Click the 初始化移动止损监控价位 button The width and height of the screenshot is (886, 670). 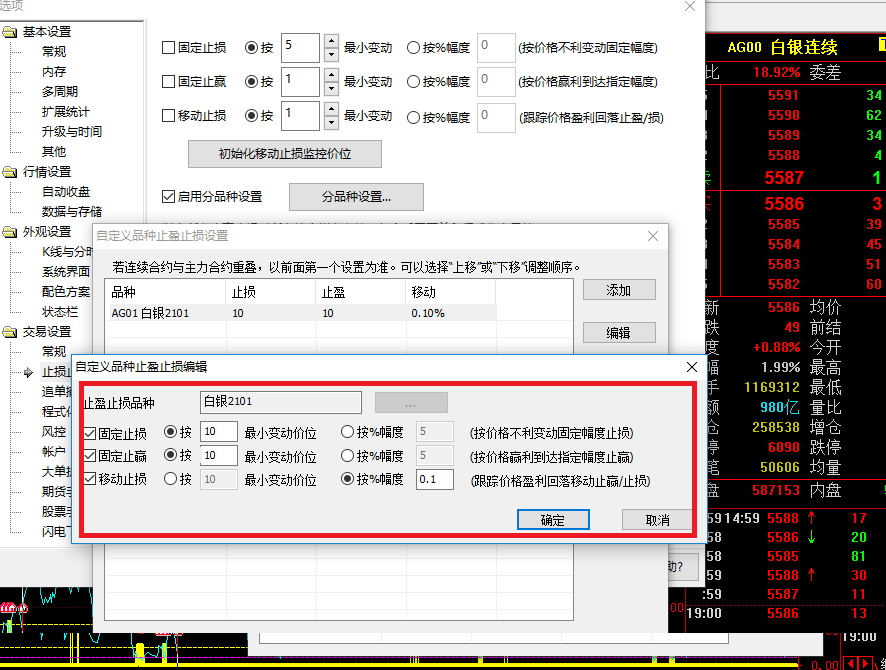285,153
